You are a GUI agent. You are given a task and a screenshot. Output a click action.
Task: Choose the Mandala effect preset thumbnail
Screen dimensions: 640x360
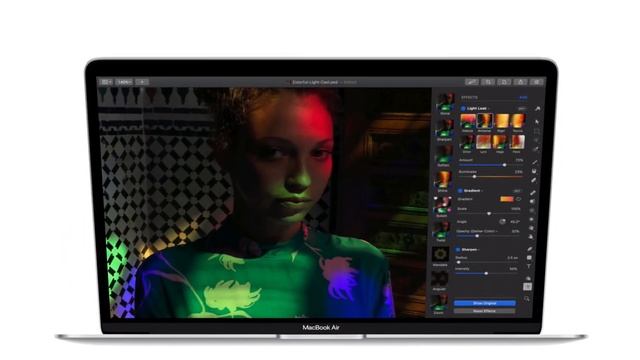440,255
